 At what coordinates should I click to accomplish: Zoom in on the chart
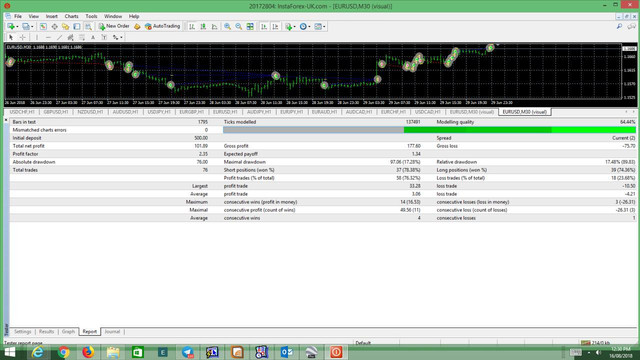[227, 27]
